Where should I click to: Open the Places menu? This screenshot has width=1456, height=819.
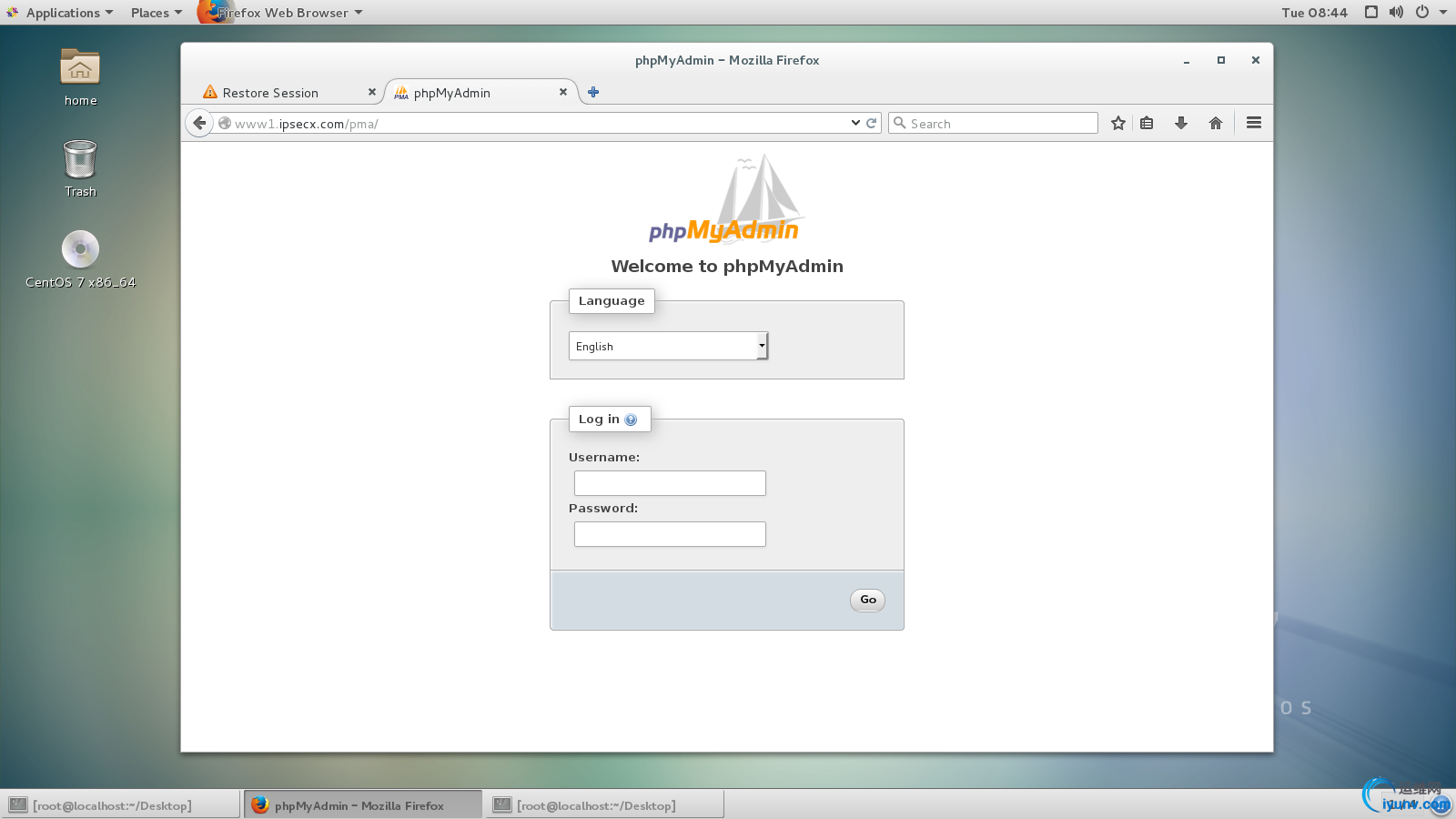coord(156,13)
